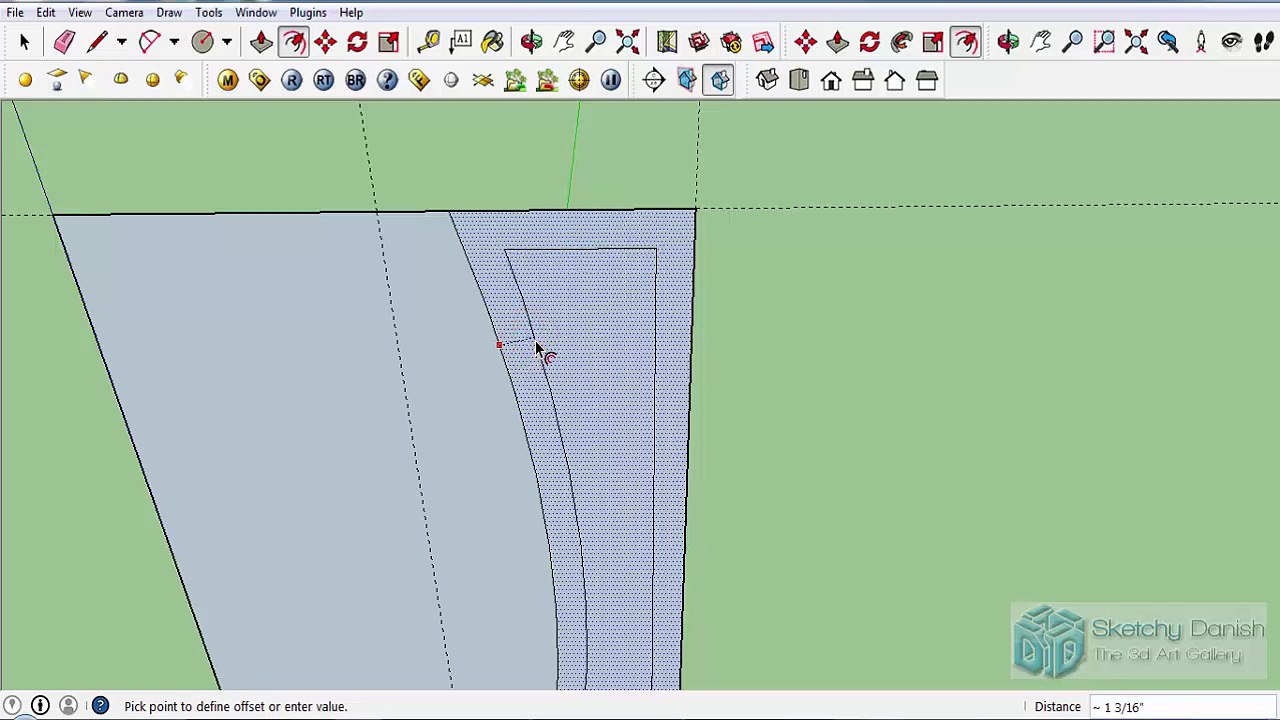Start the Walk footprints tool
The image size is (1280, 720).
[1264, 42]
